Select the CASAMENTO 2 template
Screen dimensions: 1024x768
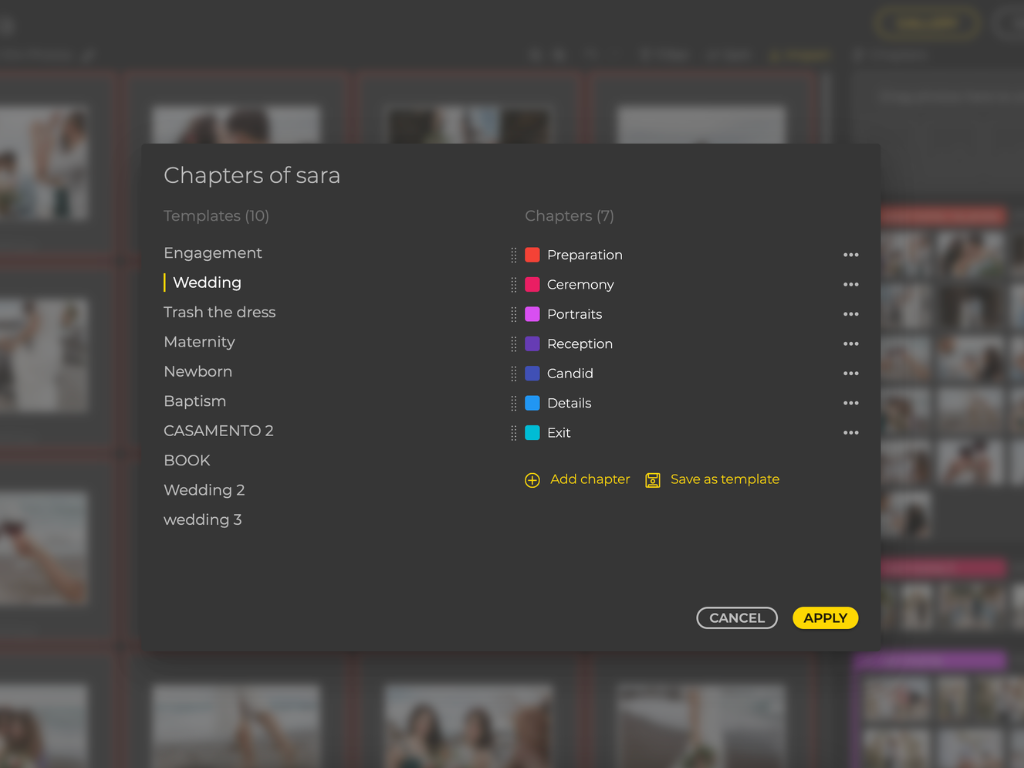pyautogui.click(x=218, y=430)
